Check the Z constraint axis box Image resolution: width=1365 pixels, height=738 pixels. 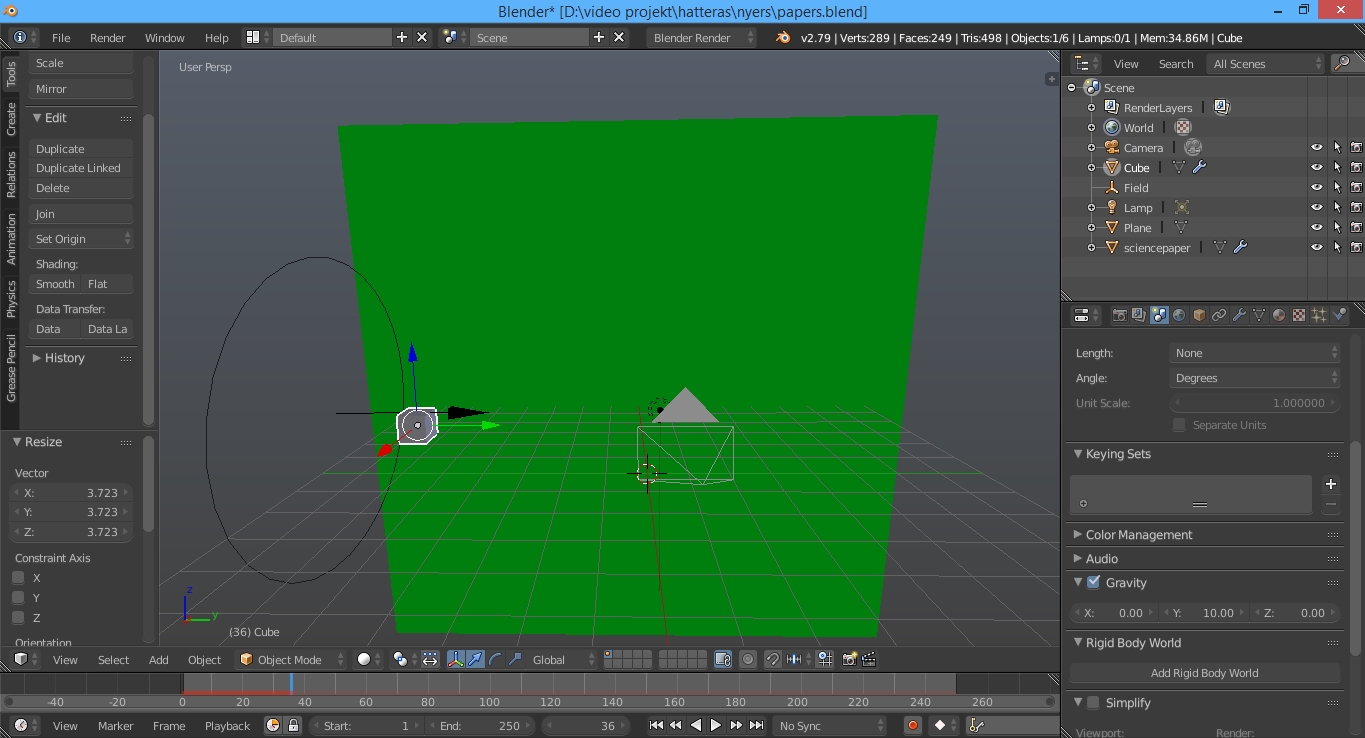(x=18, y=617)
